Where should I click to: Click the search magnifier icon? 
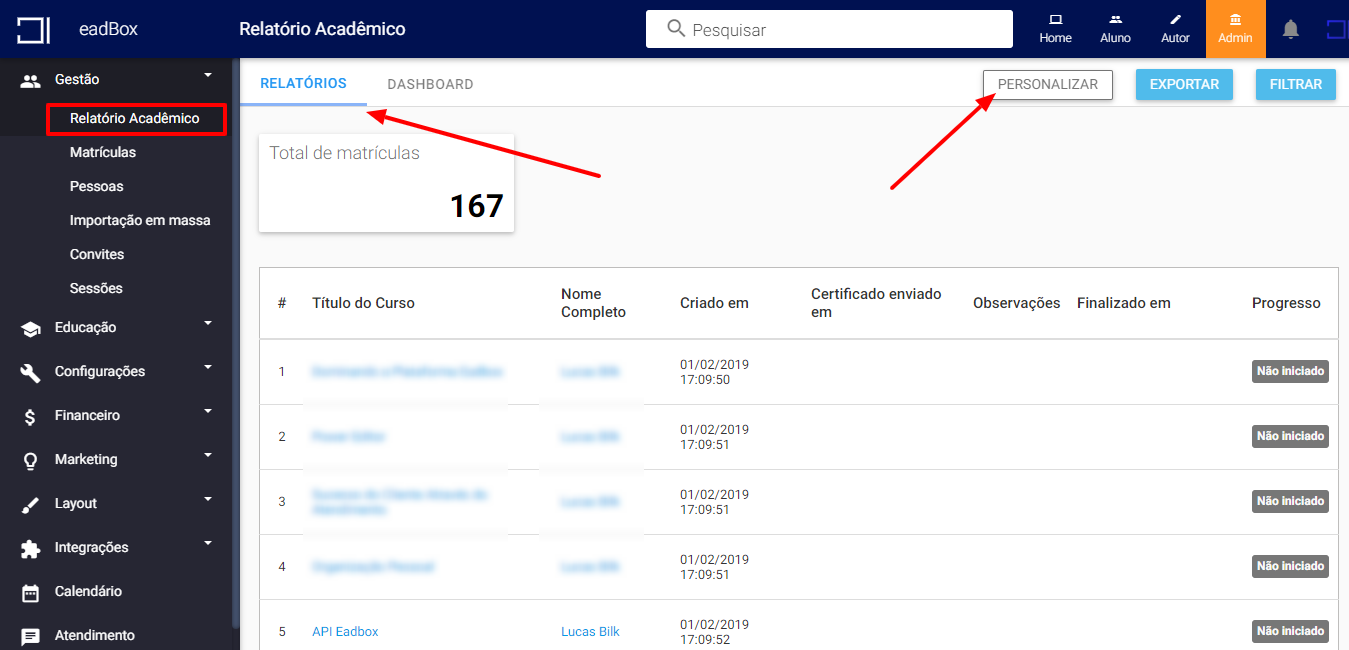pos(676,29)
